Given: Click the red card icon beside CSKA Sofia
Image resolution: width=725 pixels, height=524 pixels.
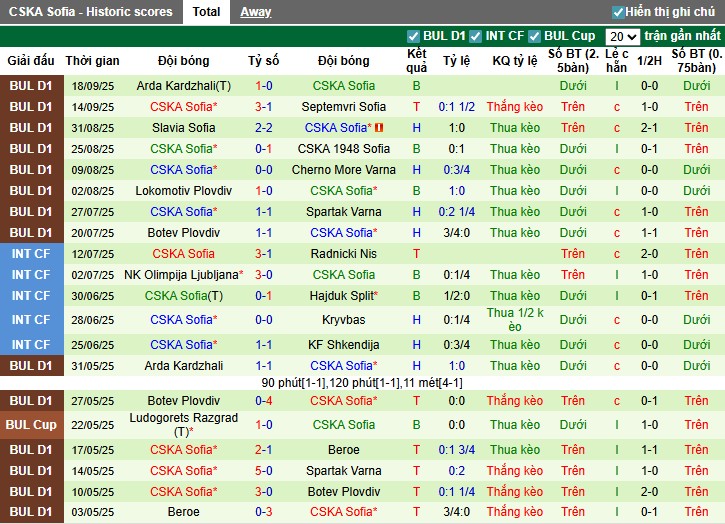Looking at the screenshot, I should pos(380,128).
